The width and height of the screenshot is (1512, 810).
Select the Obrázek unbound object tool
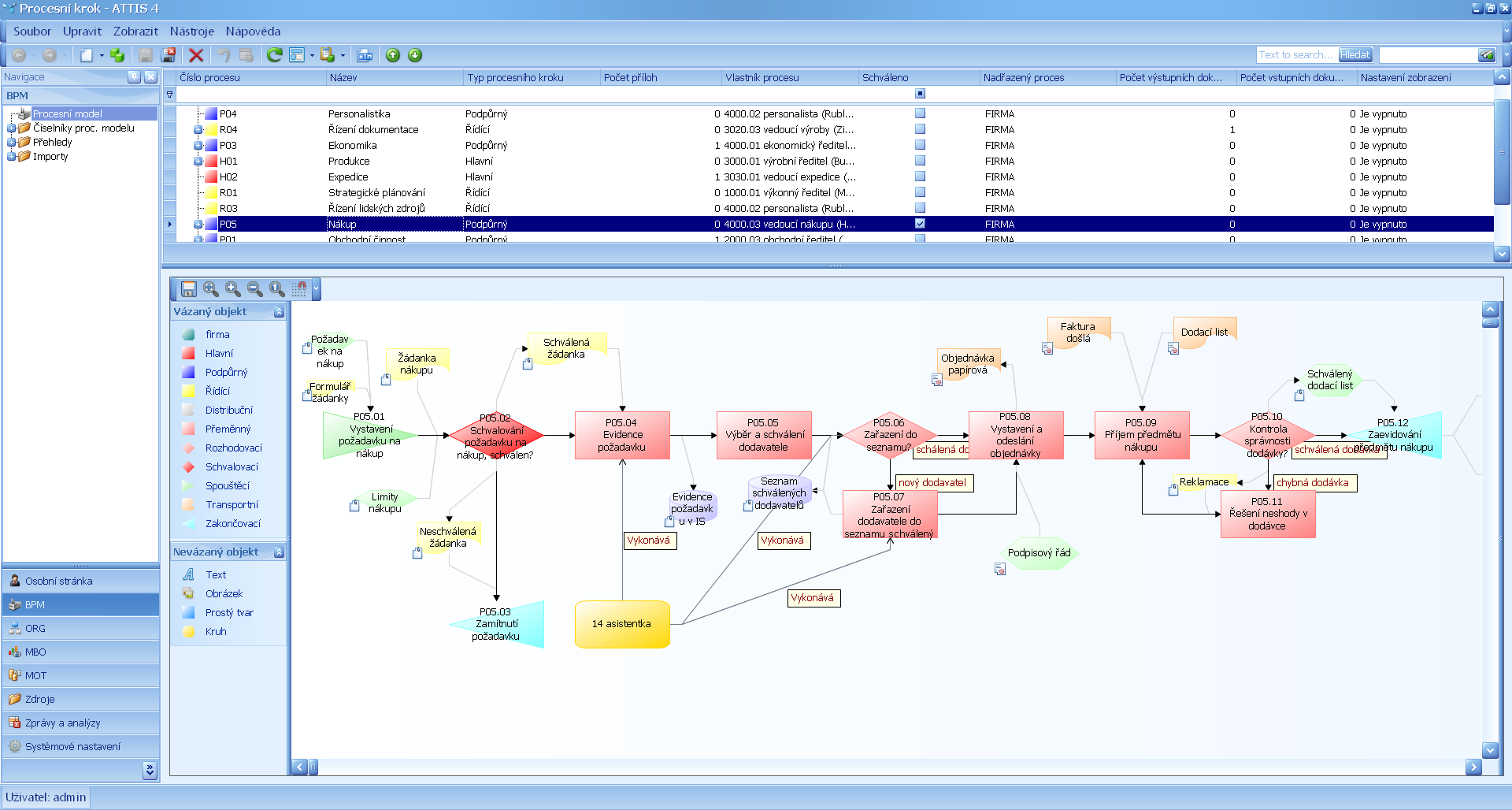click(224, 593)
